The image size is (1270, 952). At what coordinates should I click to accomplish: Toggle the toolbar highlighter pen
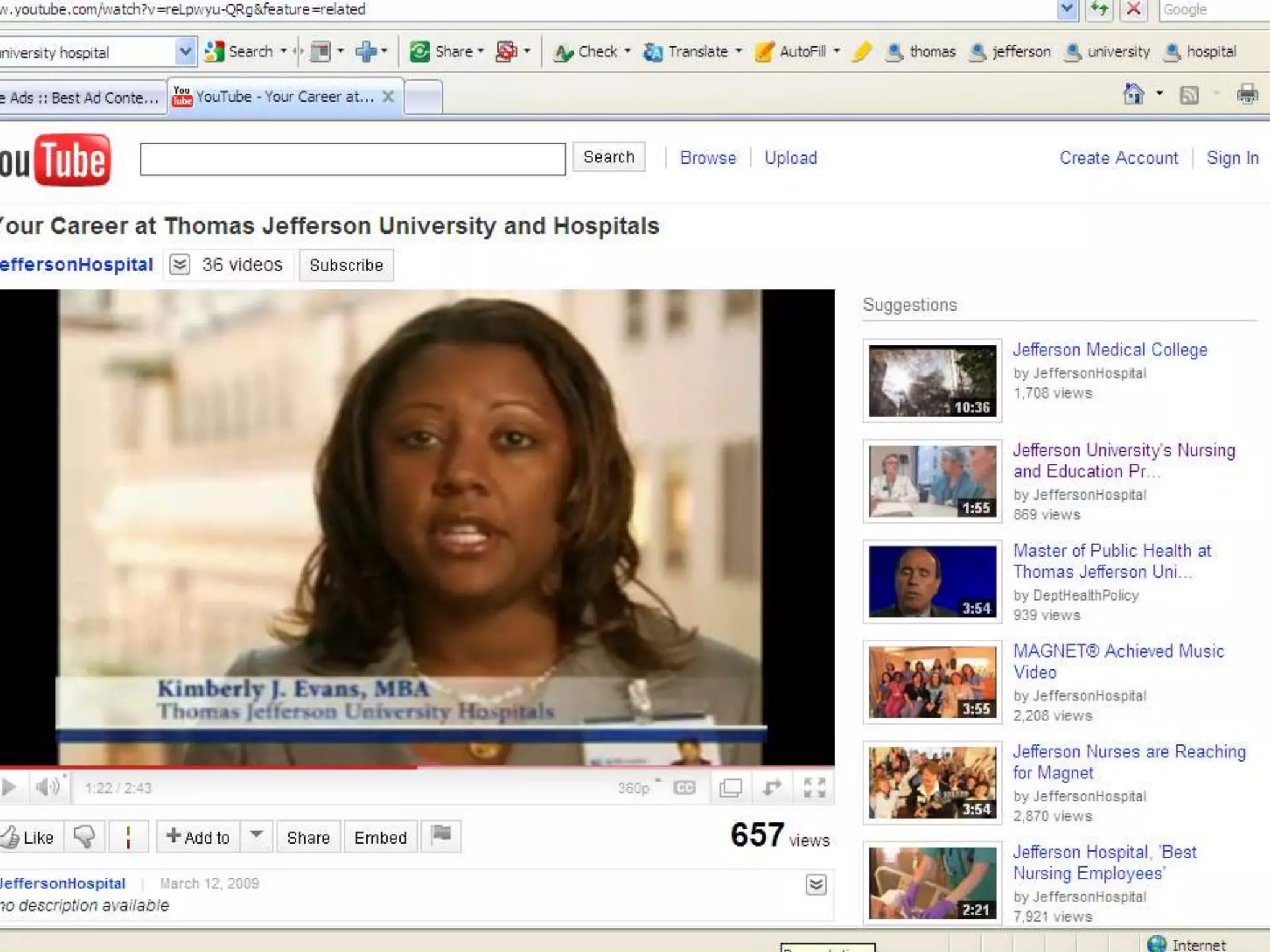862,52
